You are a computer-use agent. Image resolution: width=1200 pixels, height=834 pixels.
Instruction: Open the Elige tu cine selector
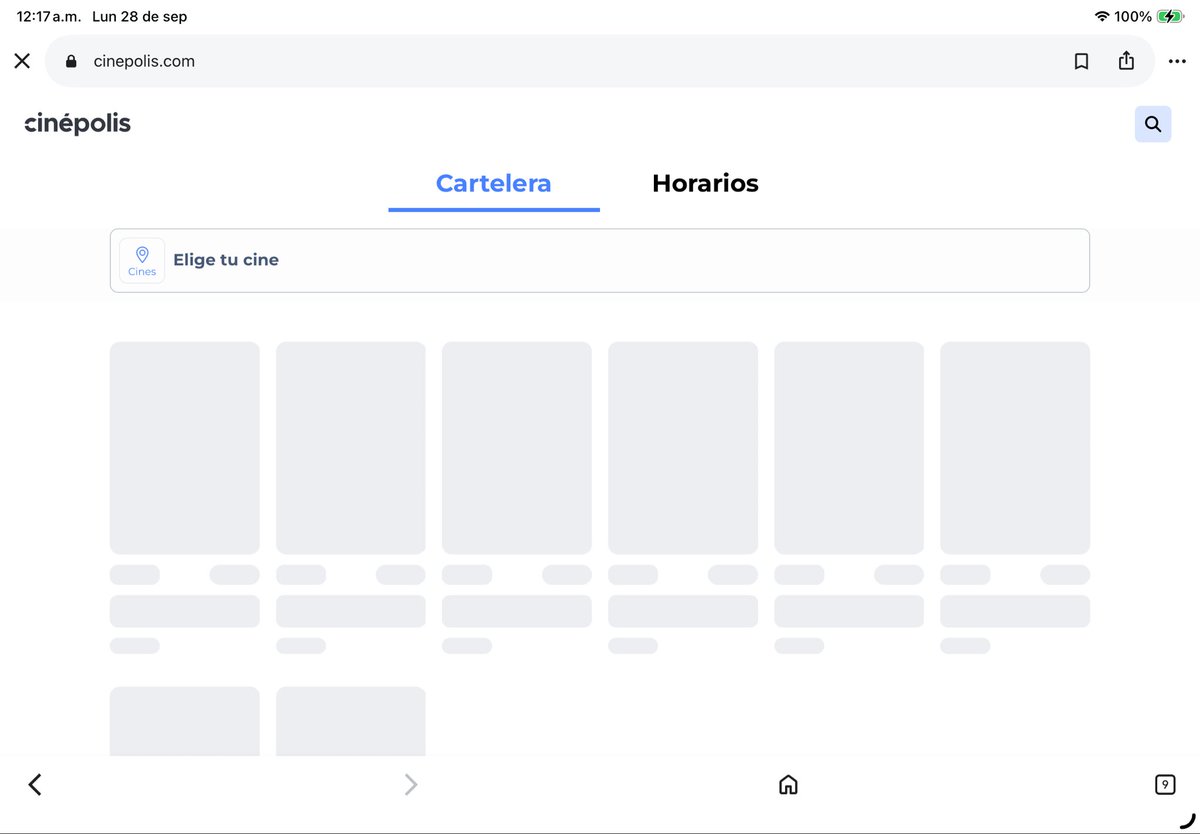click(x=600, y=260)
